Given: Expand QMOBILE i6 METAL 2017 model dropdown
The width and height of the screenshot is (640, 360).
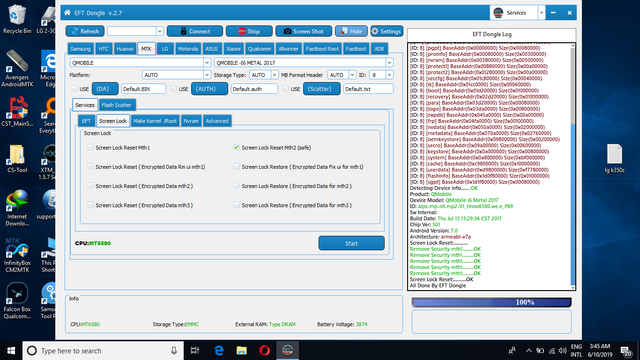Looking at the screenshot, I should click(x=389, y=63).
